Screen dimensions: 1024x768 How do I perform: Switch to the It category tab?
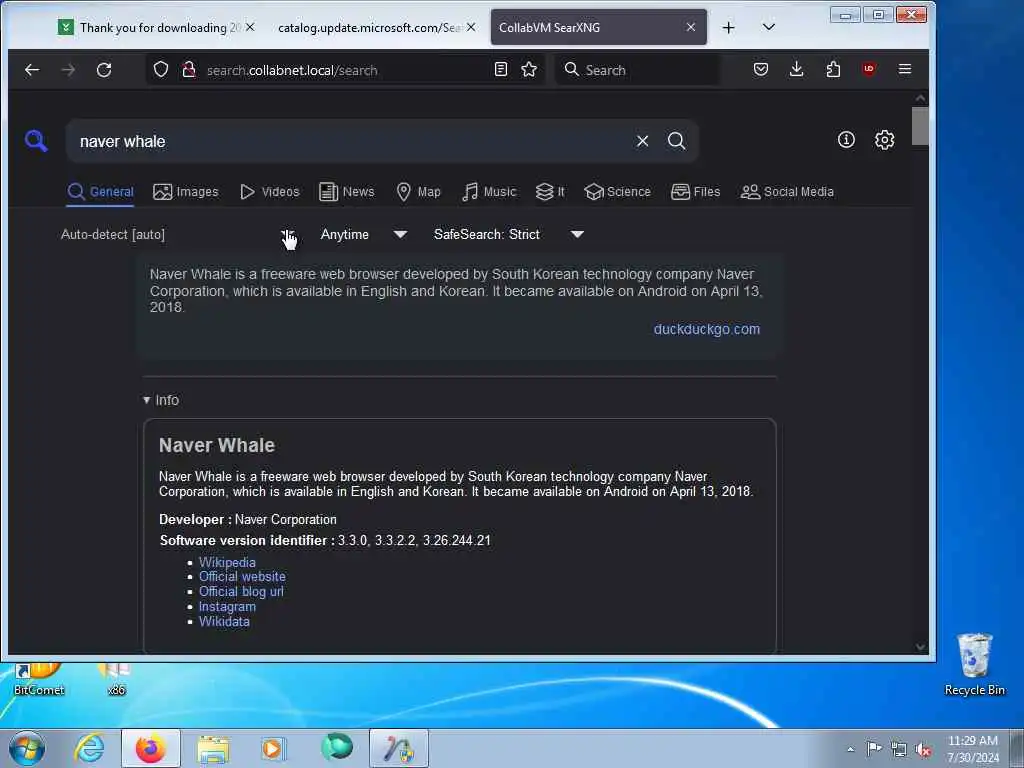tap(550, 192)
